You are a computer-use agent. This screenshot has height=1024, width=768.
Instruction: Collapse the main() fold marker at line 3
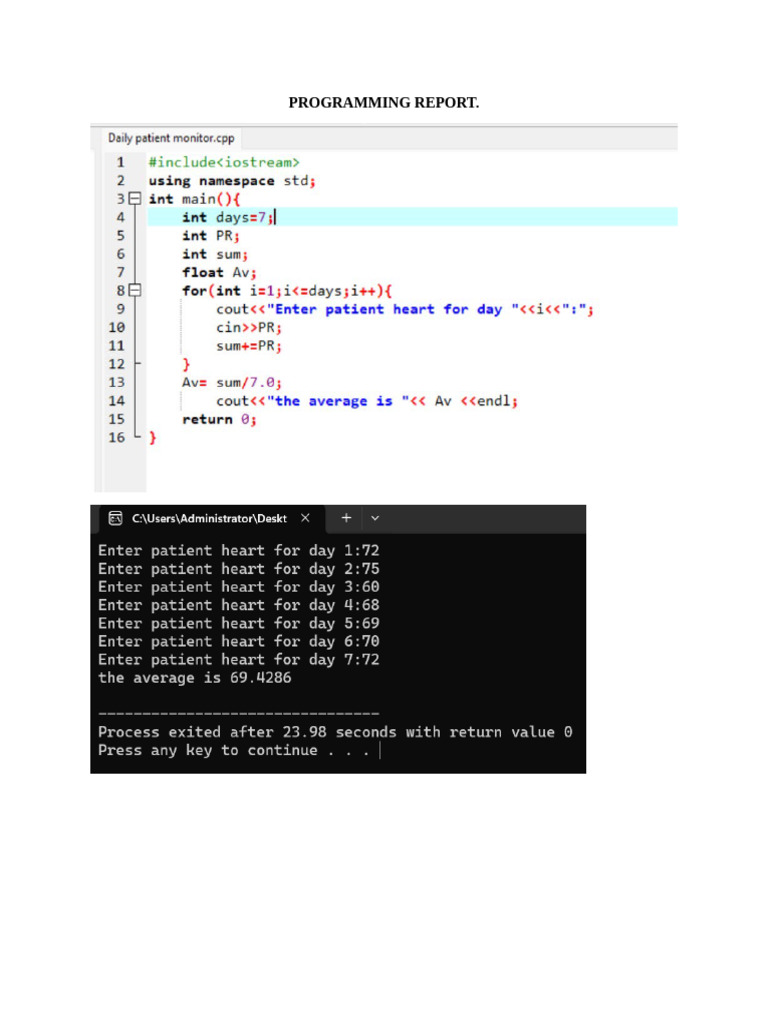click(135, 199)
